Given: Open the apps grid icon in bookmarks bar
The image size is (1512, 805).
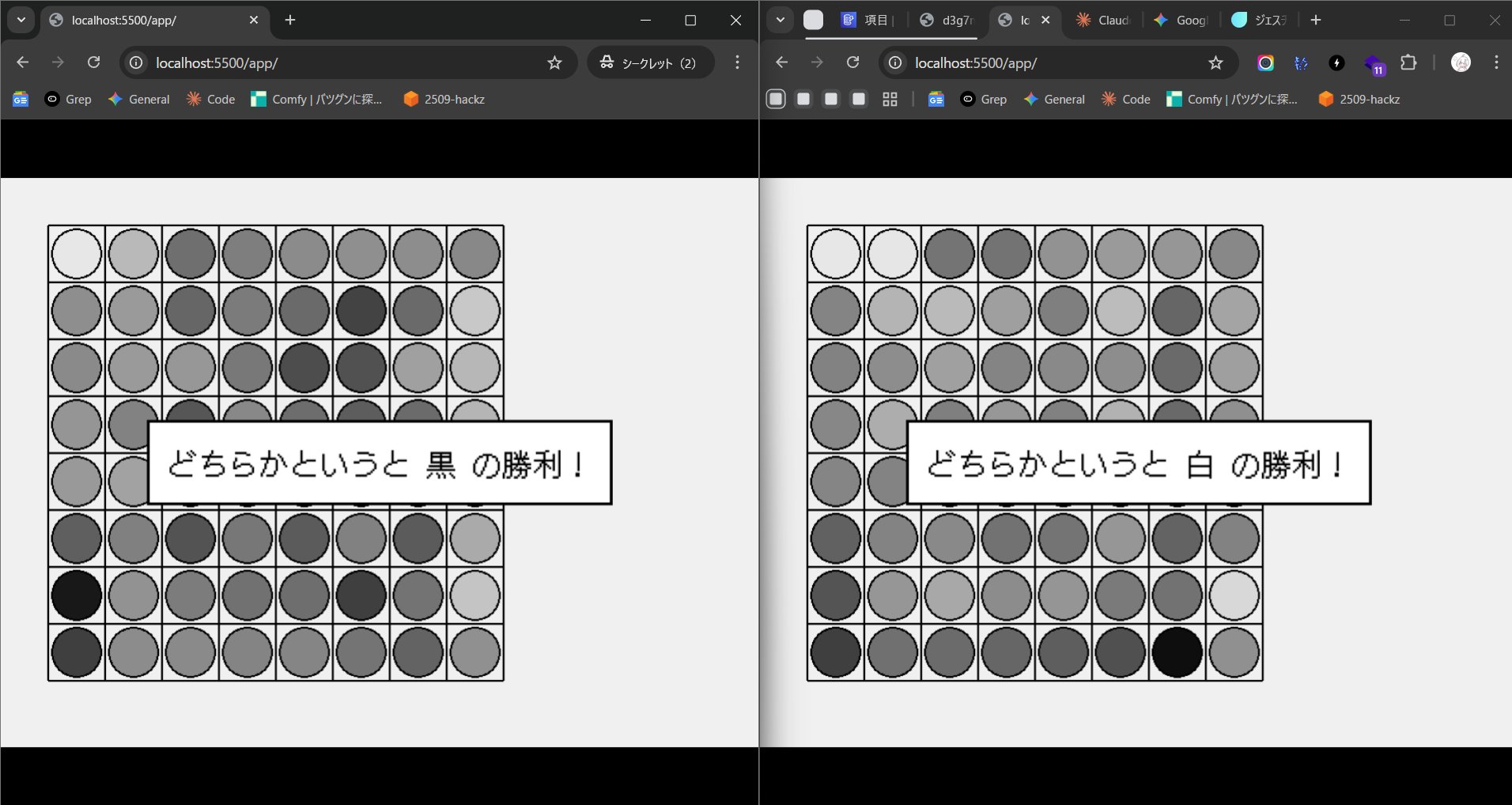Looking at the screenshot, I should tap(890, 99).
